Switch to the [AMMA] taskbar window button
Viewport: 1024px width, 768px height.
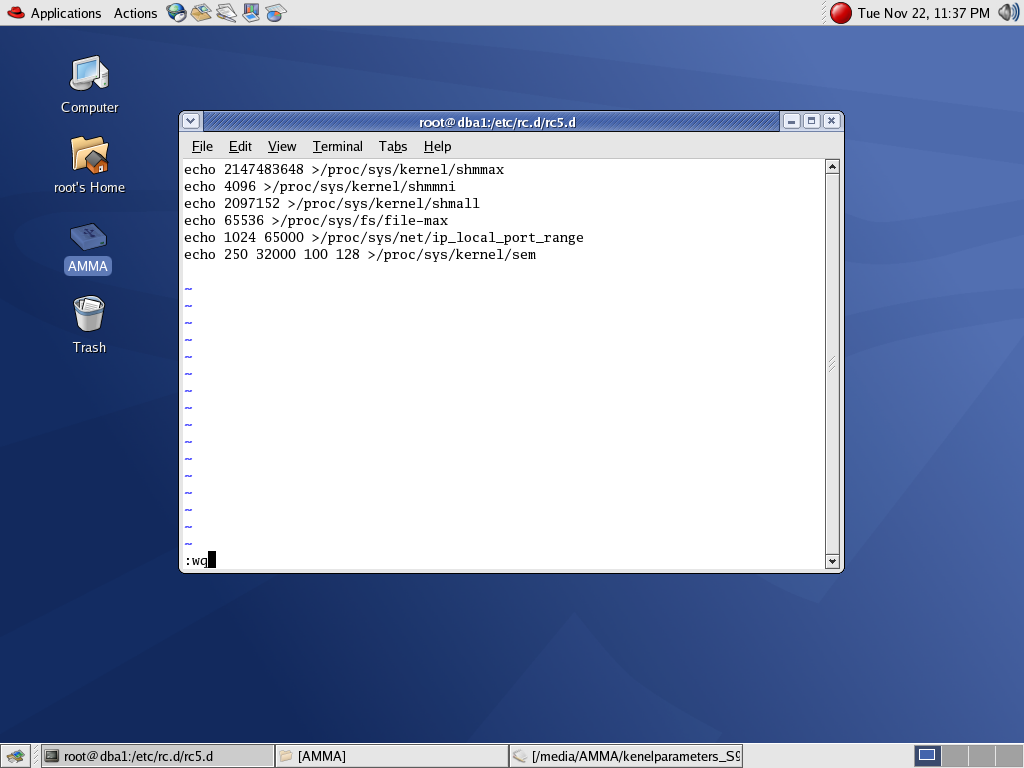click(391, 756)
